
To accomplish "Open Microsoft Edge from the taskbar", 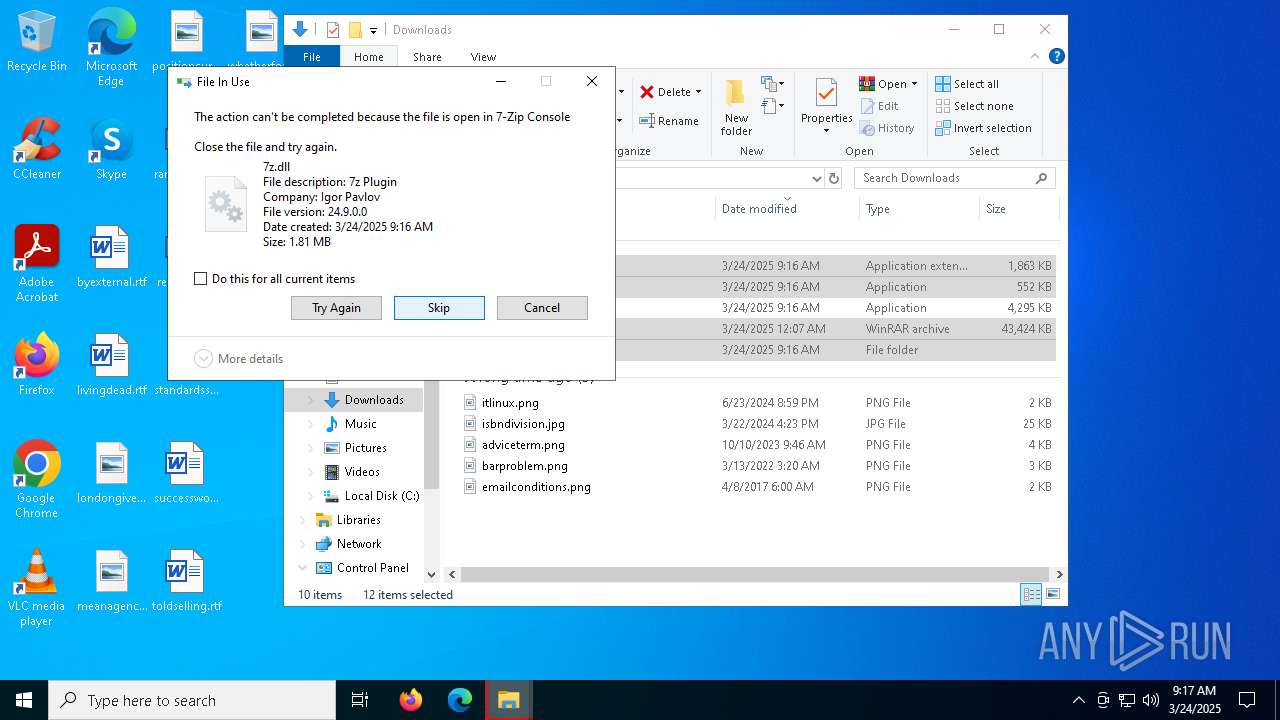I will (460, 700).
